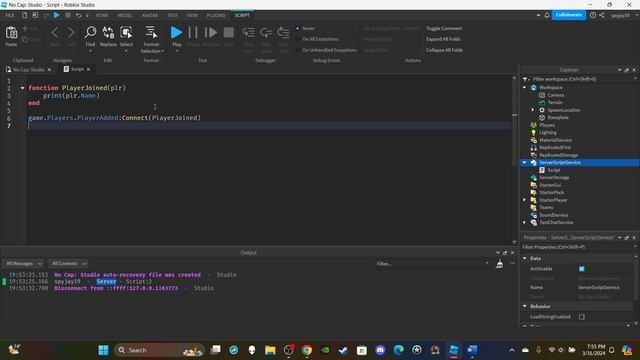Click the Undo icon in quick-access bar
Screen dimensions: 640x360
pyautogui.click(x=78, y=15)
